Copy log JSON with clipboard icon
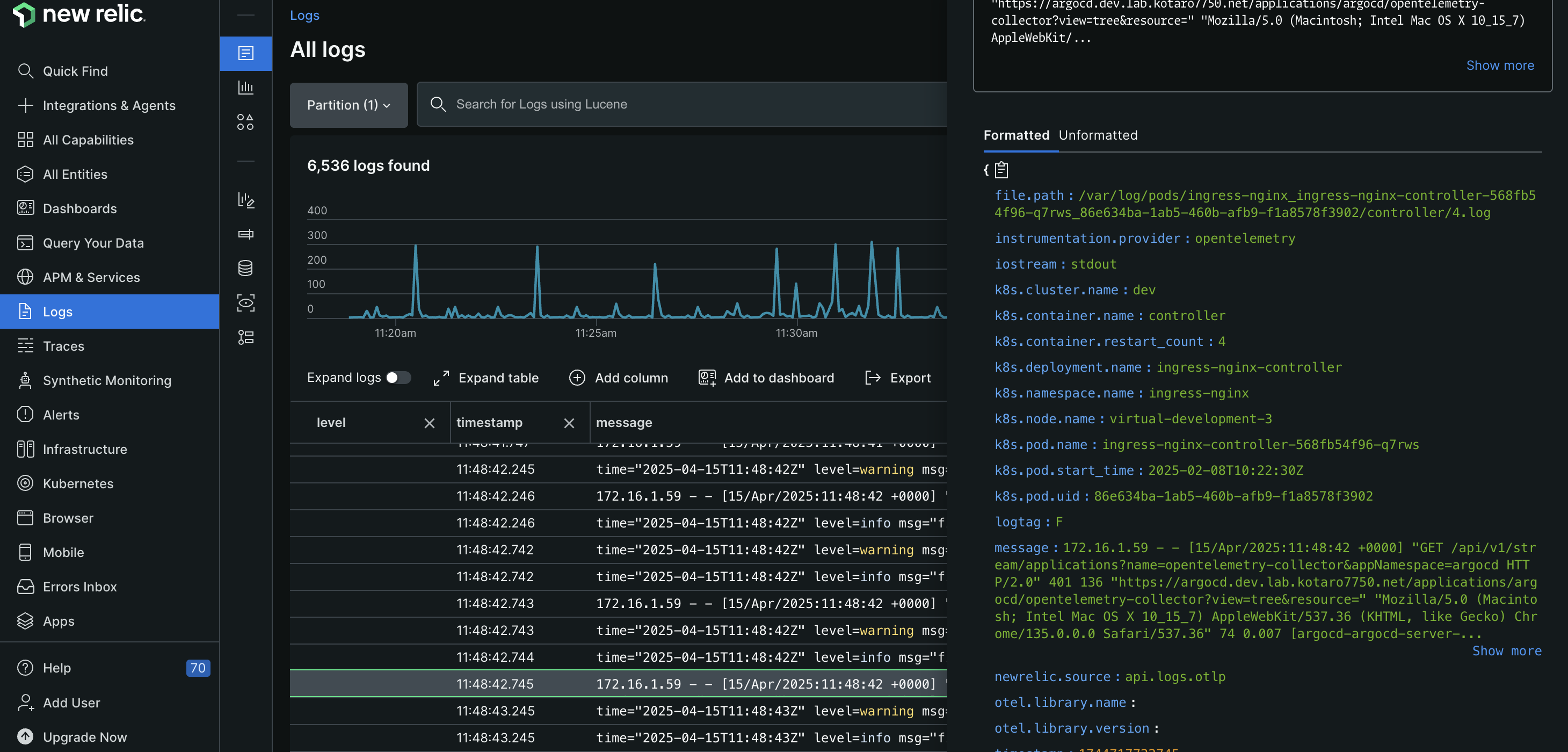1568x752 pixels. (1001, 170)
